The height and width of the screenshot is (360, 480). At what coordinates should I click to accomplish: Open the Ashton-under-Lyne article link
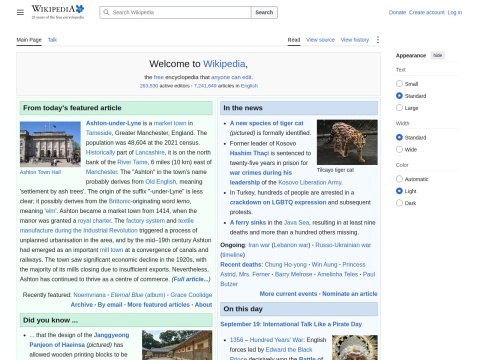[113, 123]
